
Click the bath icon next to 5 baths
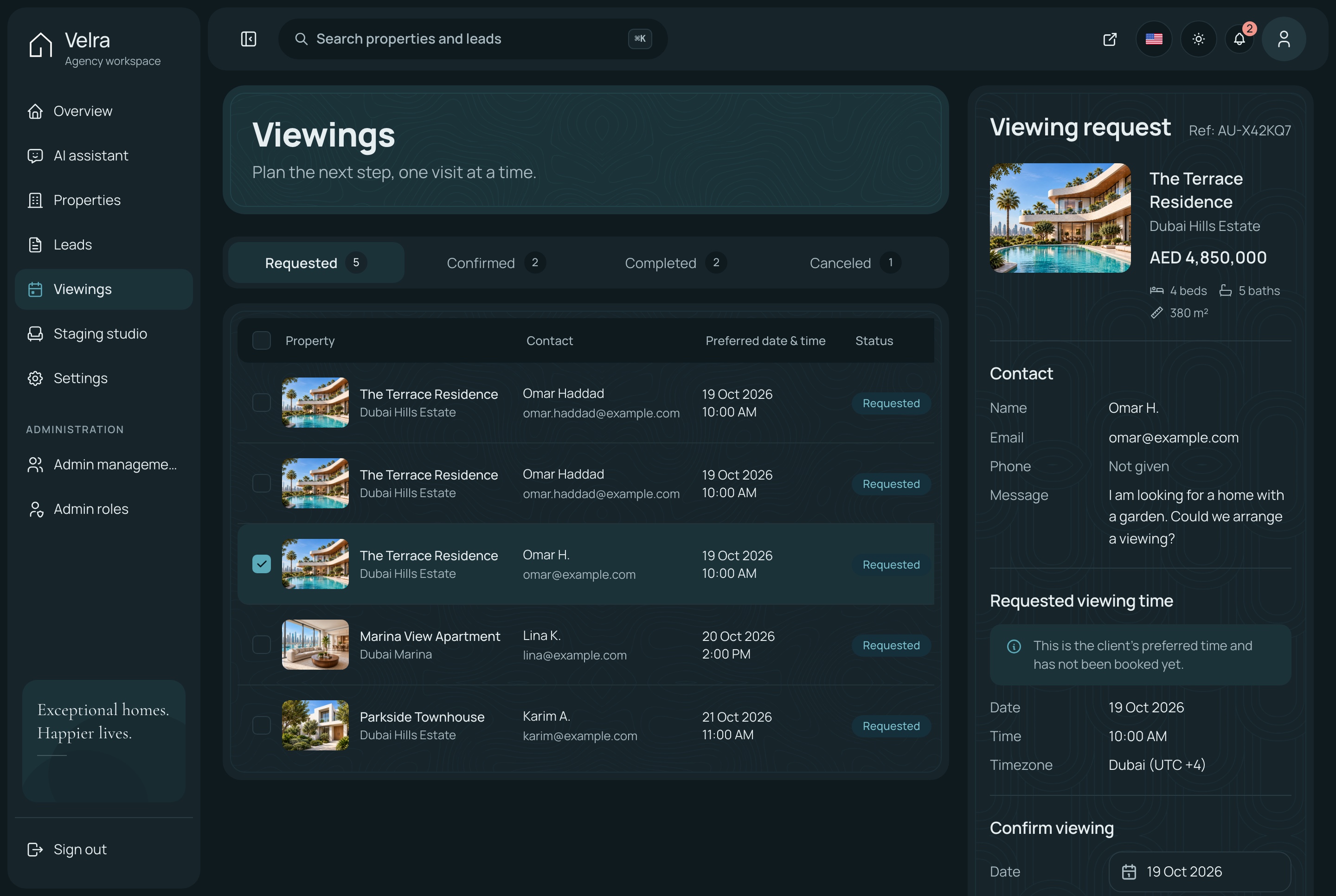coord(1225,290)
